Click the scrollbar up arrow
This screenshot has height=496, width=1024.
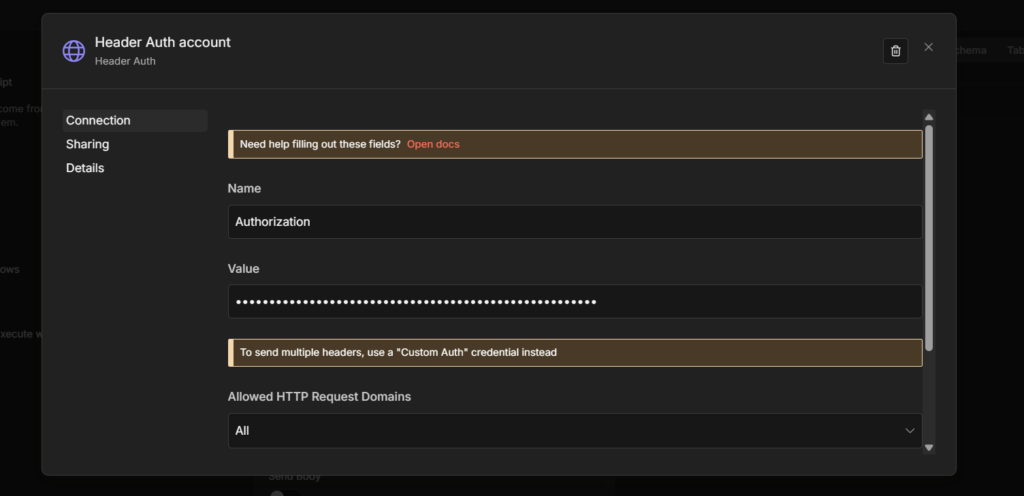point(929,117)
